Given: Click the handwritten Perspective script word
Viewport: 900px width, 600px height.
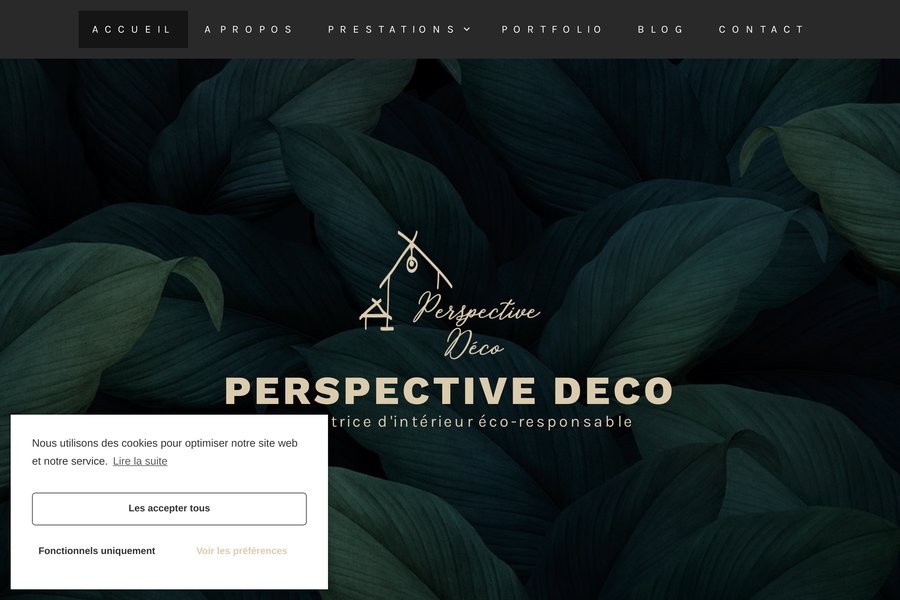Looking at the screenshot, I should coord(477,310).
